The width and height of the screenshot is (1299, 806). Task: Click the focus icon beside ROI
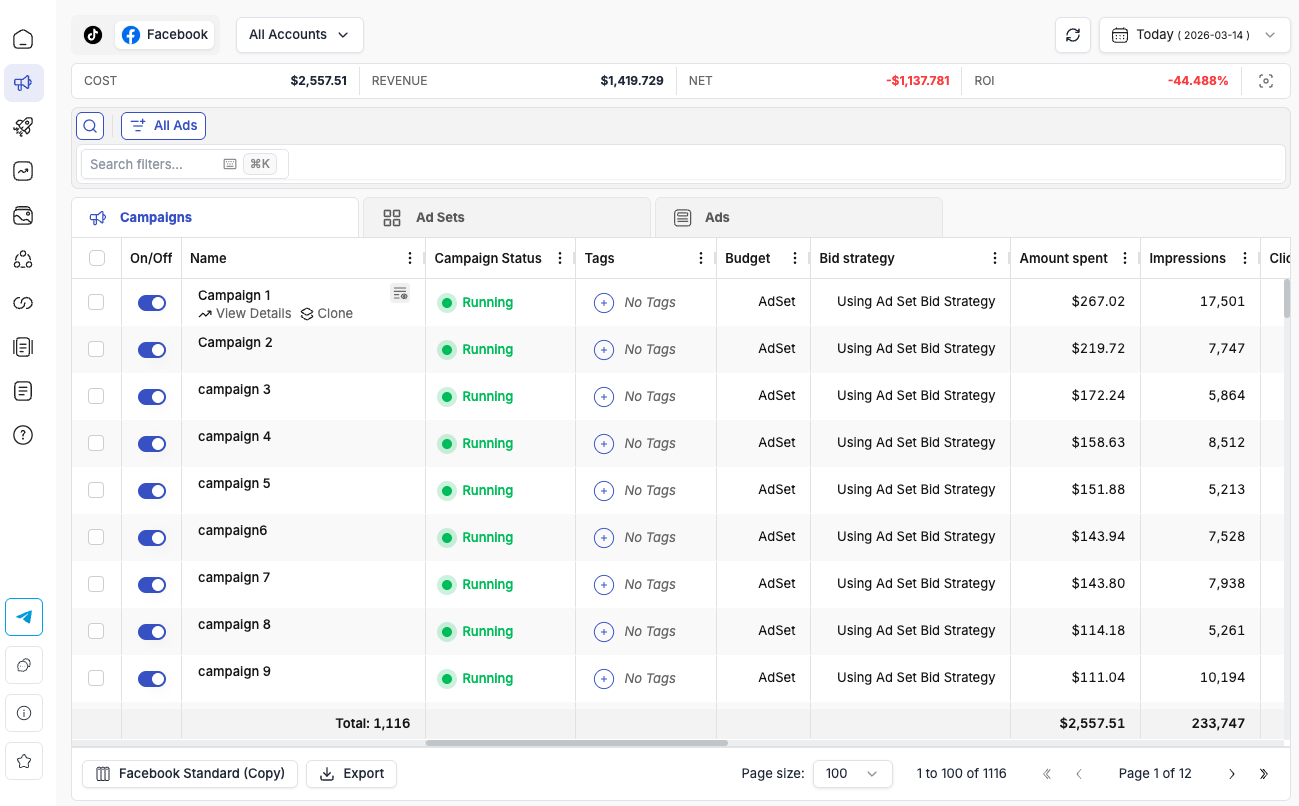[x=1266, y=81]
